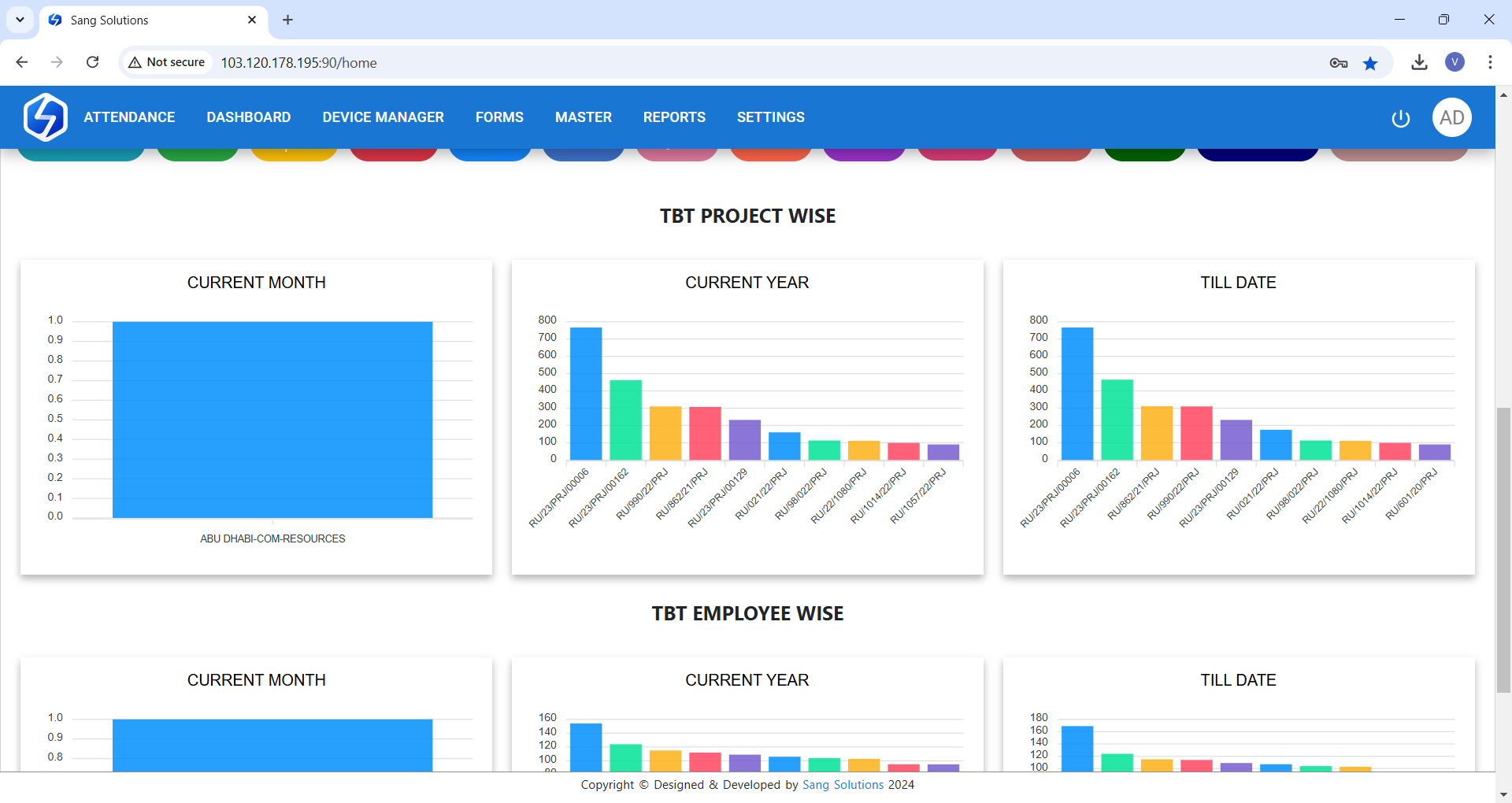This screenshot has width=1512, height=803.
Task: Open the DEVICE MANAGER menu
Action: coord(383,117)
